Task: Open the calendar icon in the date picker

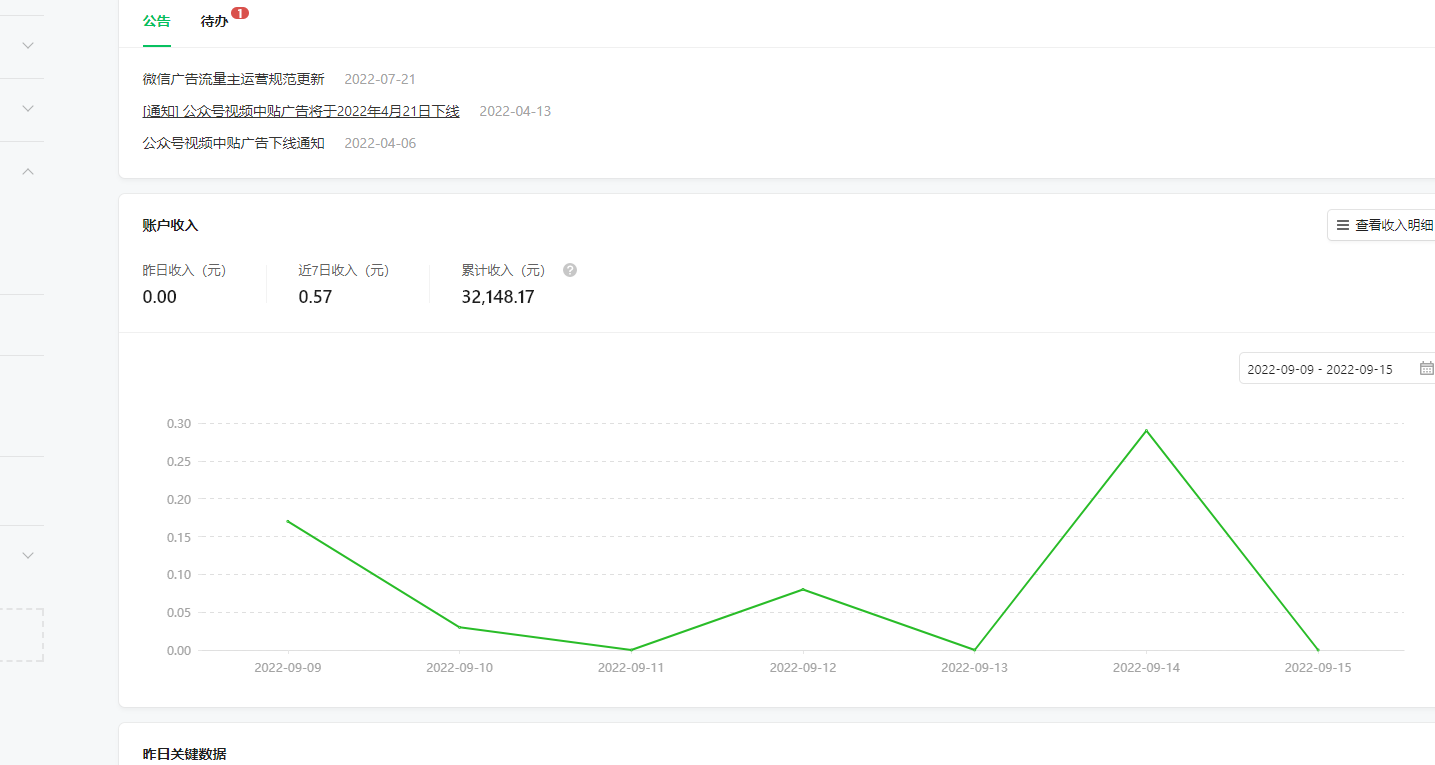Action: click(x=1426, y=368)
